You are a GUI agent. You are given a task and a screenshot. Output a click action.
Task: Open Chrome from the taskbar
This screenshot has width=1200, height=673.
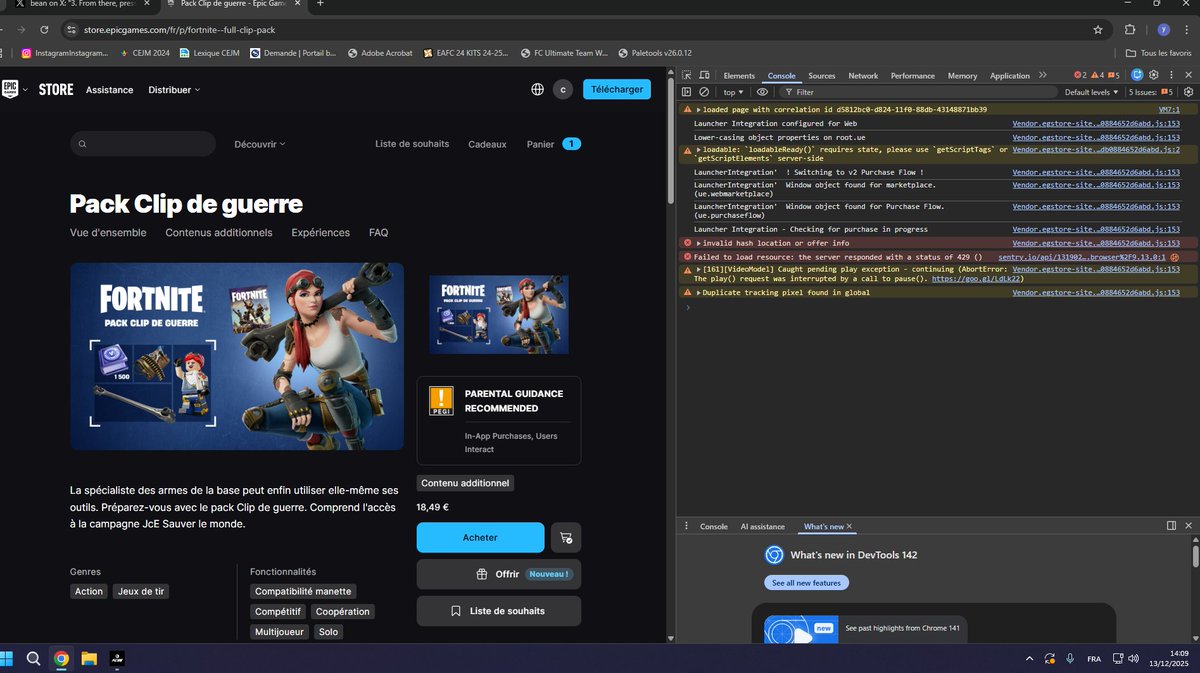click(61, 659)
